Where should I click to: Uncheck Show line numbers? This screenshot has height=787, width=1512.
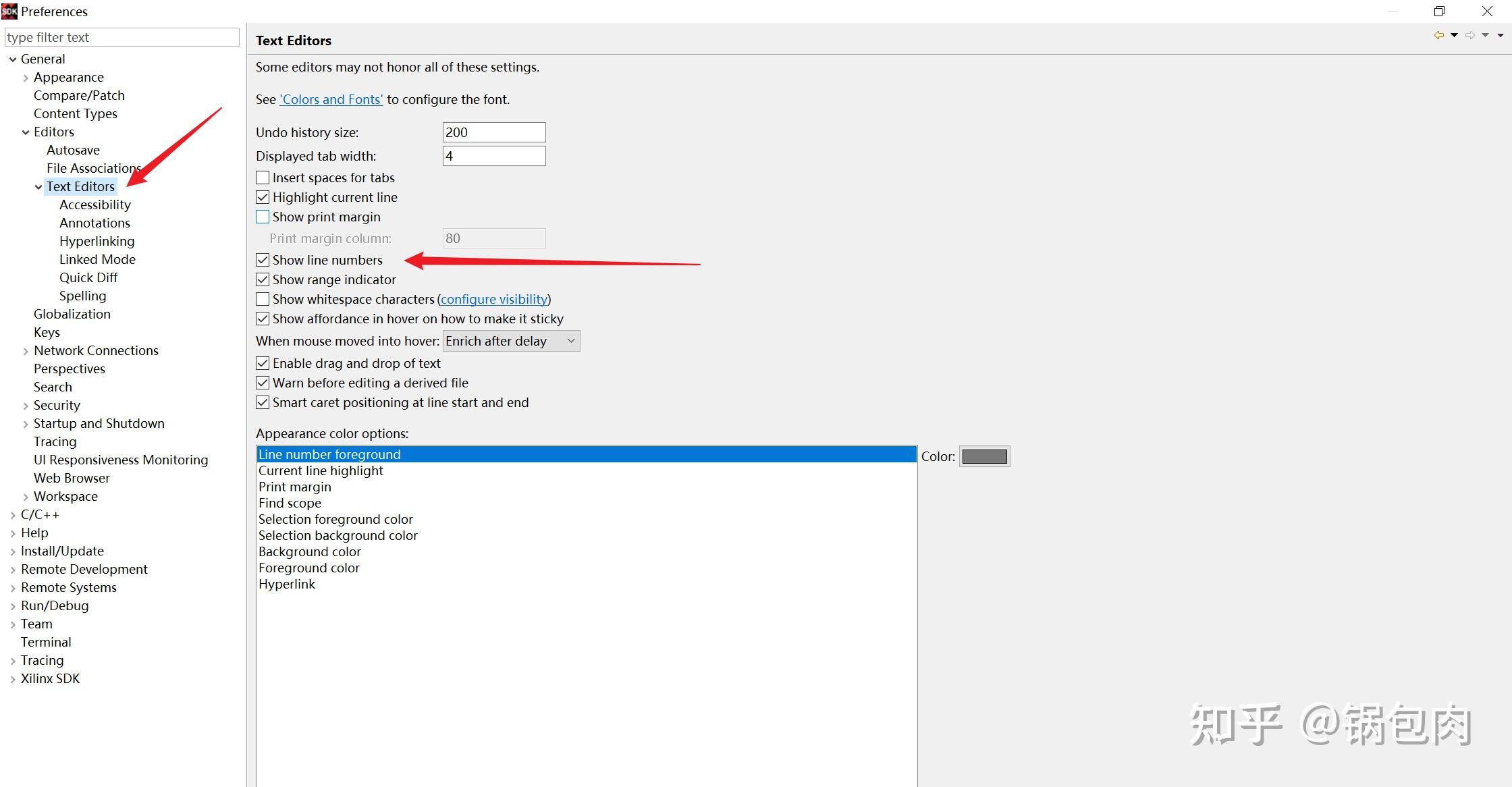[x=263, y=260]
